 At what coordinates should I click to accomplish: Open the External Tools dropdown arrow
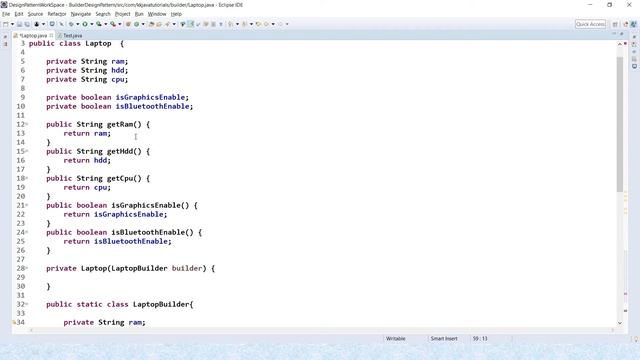(120, 24)
